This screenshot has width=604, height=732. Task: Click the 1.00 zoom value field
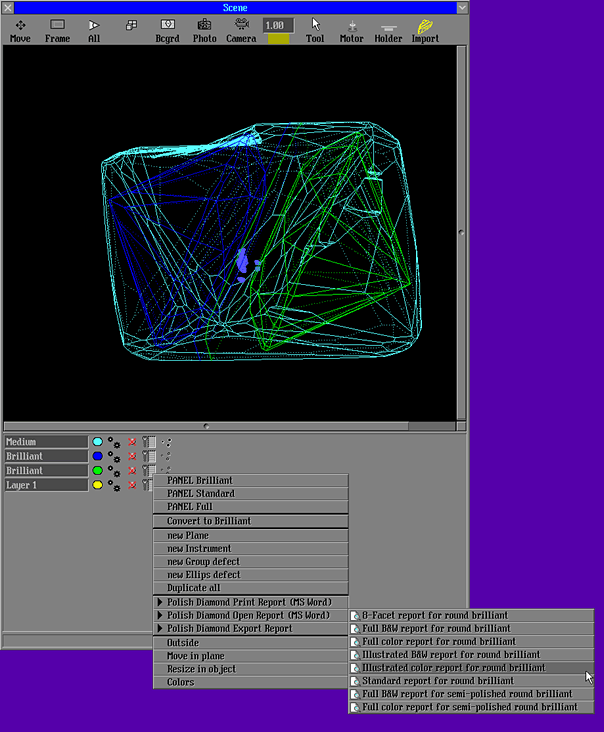[278, 24]
